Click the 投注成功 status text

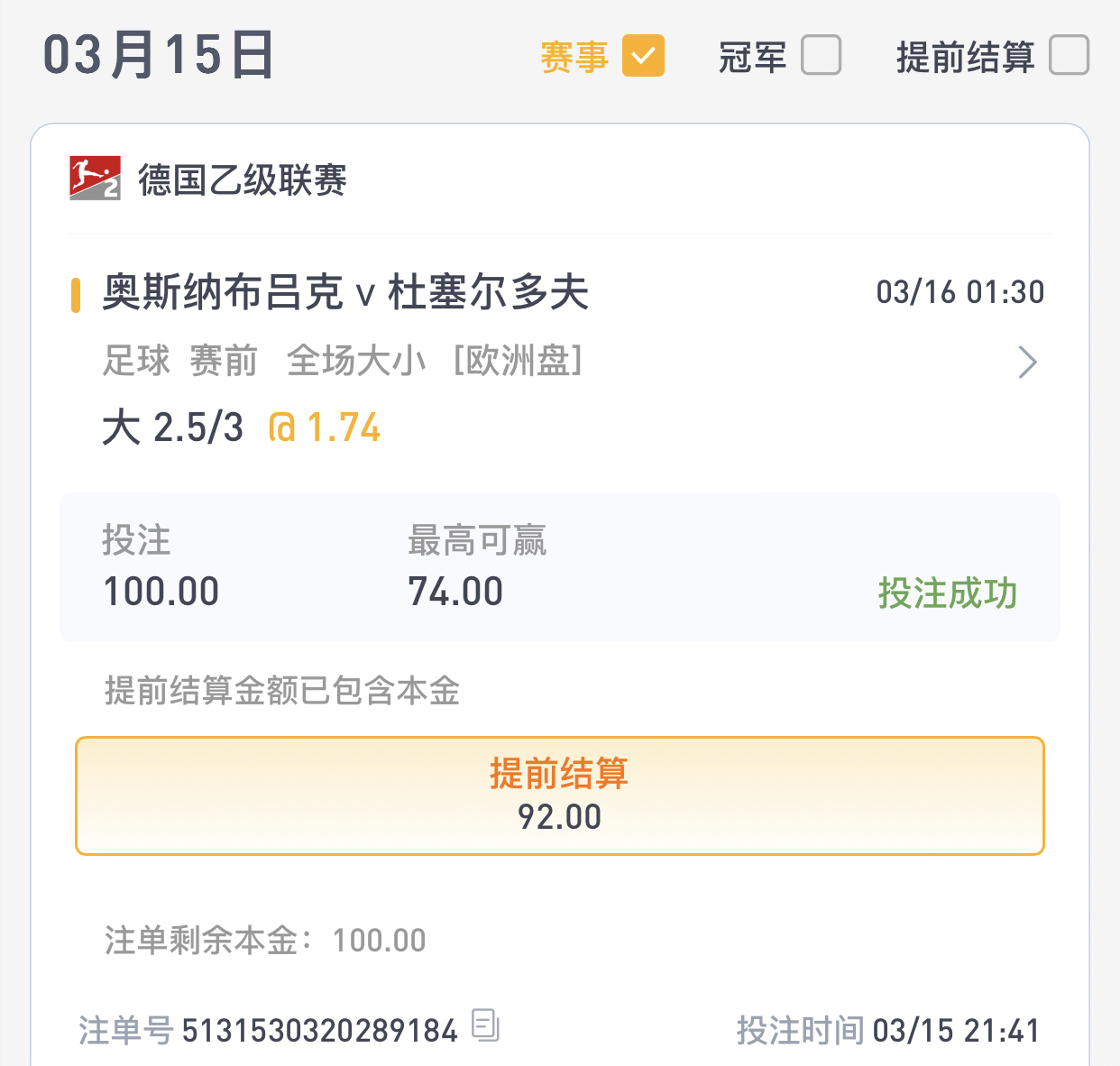(947, 593)
